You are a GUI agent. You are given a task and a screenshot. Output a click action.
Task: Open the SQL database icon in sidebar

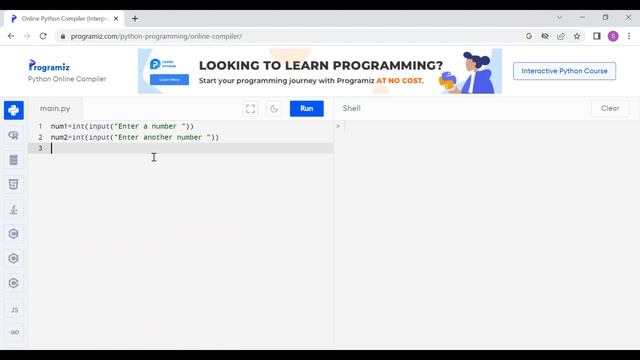point(13,160)
